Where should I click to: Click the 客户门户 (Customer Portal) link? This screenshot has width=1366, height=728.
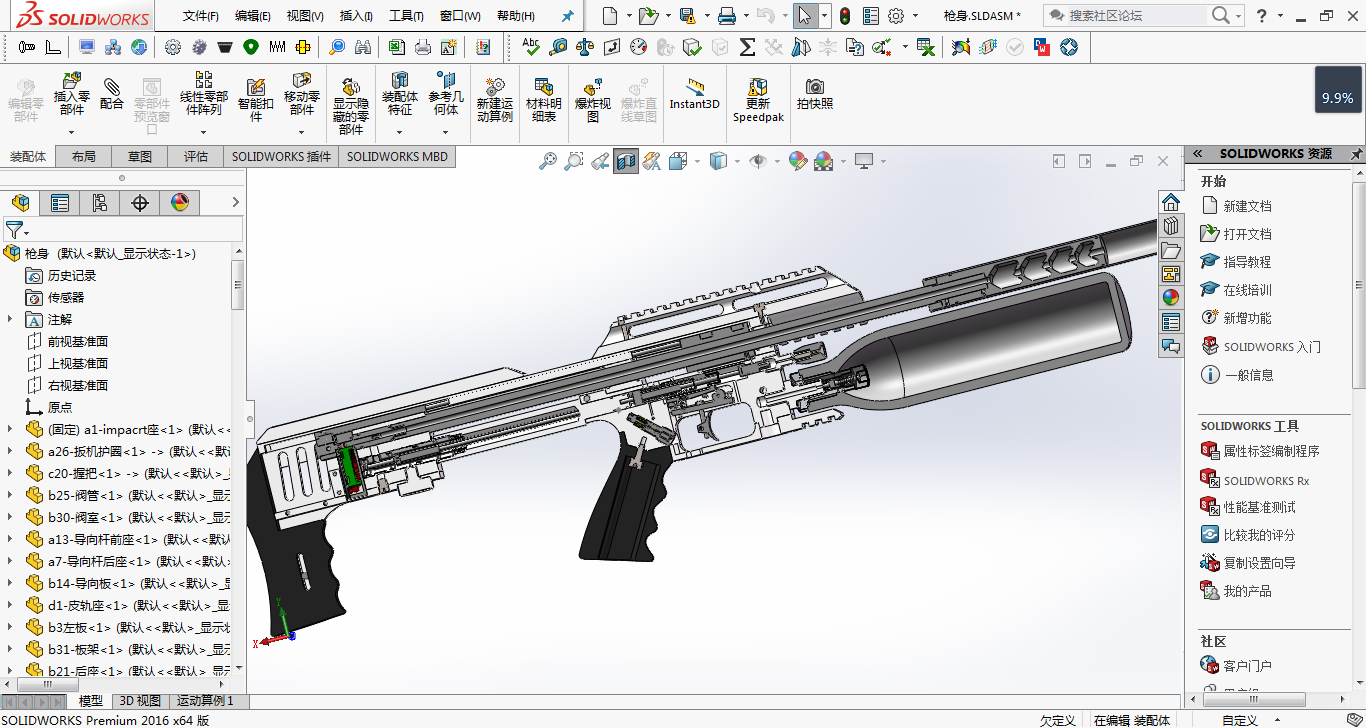(x=1248, y=666)
